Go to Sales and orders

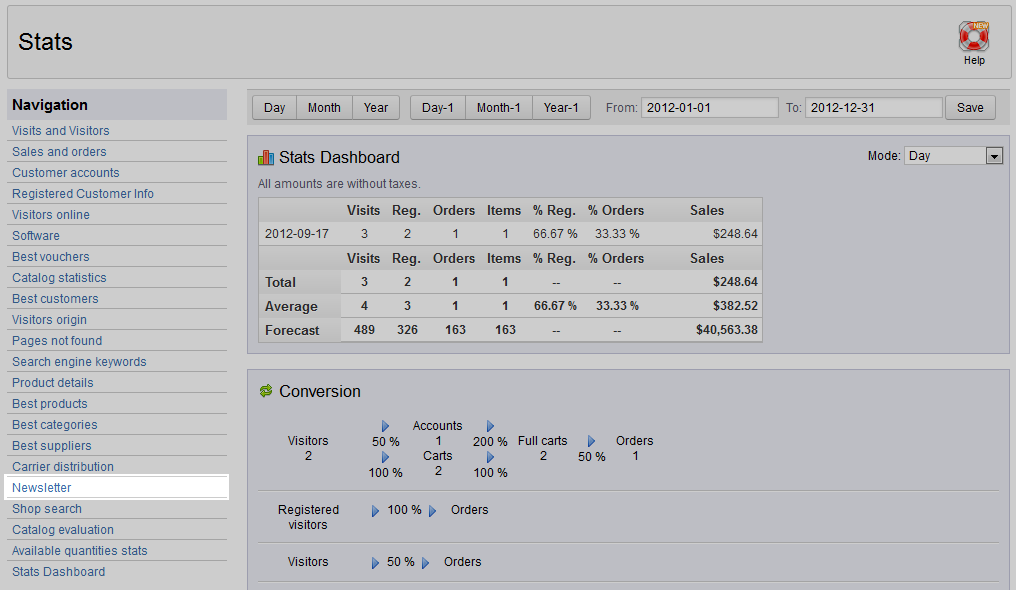coord(59,152)
